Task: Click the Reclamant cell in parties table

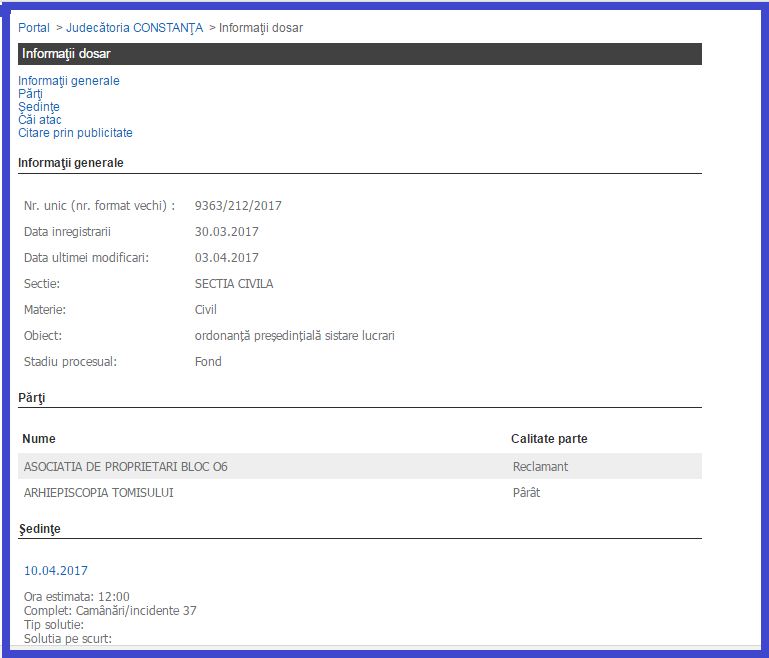Action: pos(540,467)
